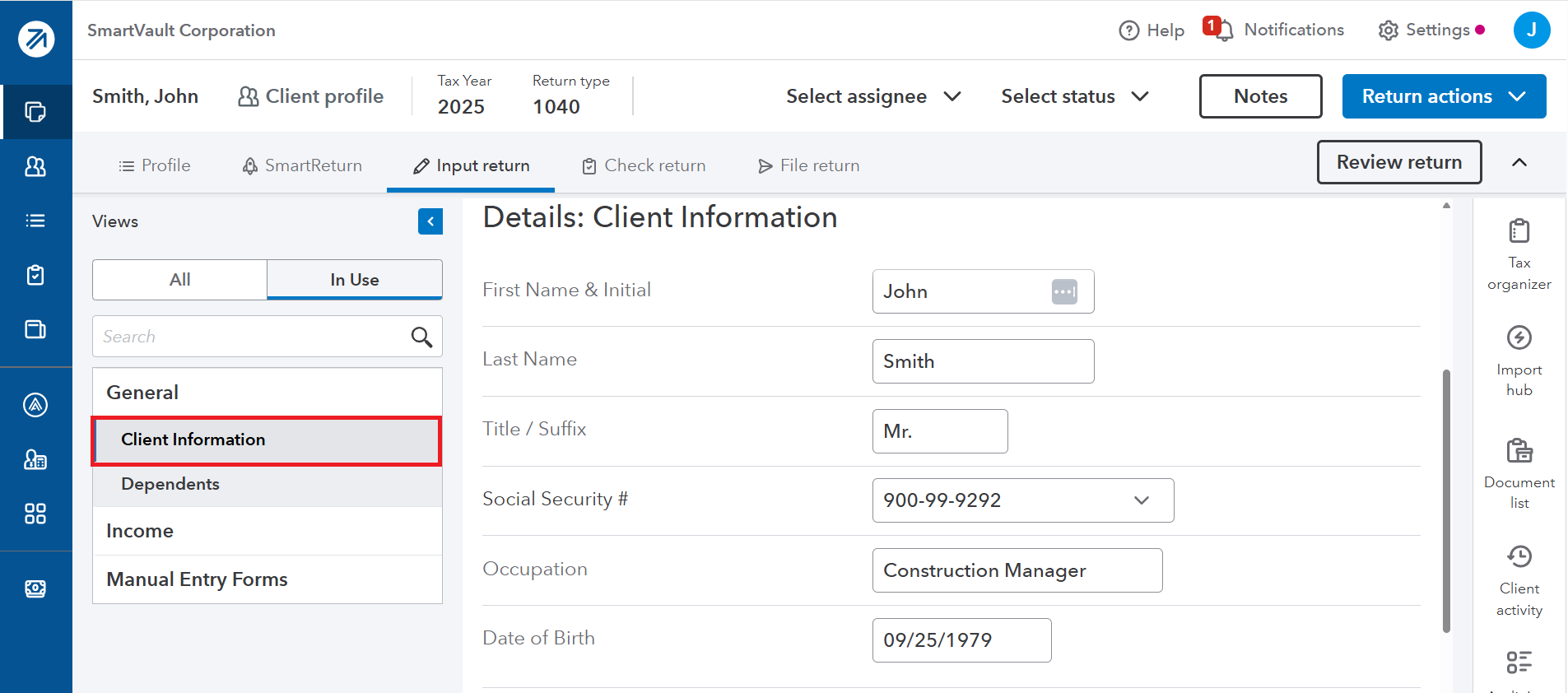Open the Import hub
1568x693 pixels.
pos(1519,360)
